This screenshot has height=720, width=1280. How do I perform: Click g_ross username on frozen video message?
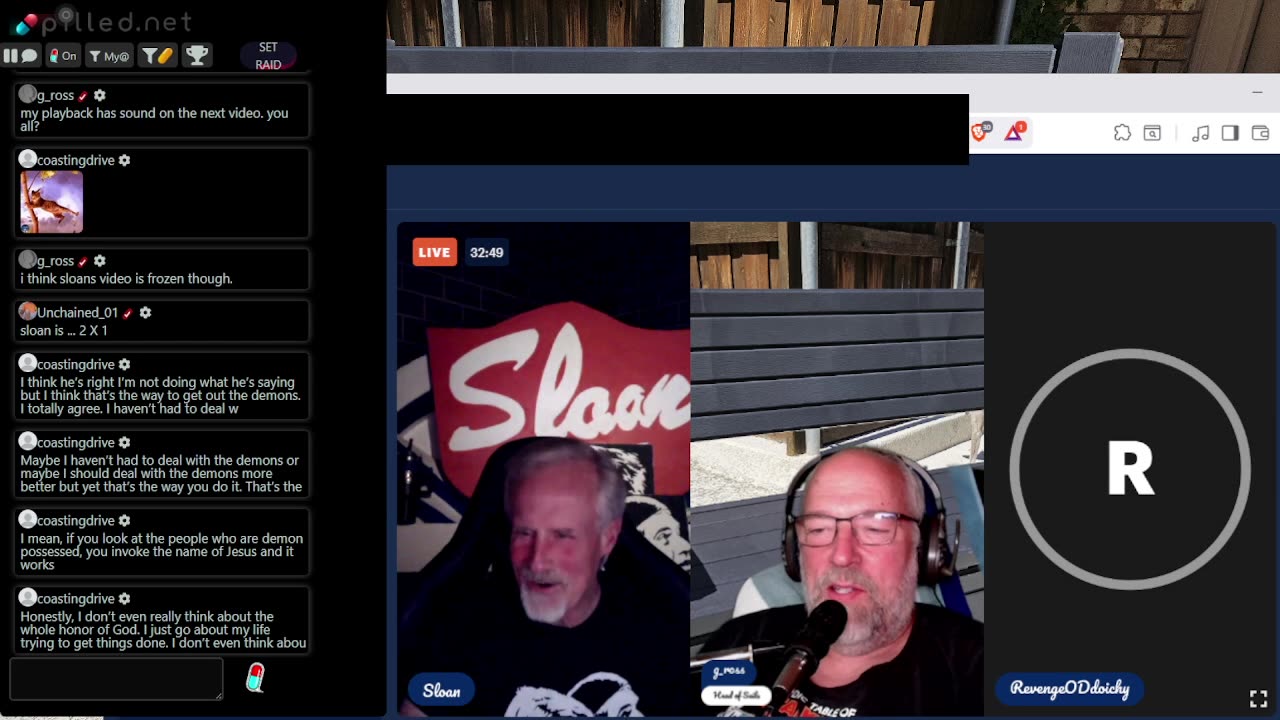55,261
